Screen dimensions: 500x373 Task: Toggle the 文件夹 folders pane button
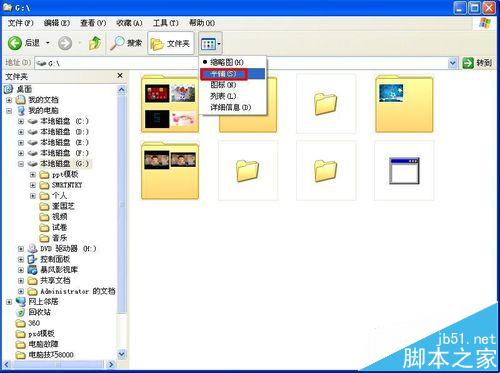(x=170, y=43)
